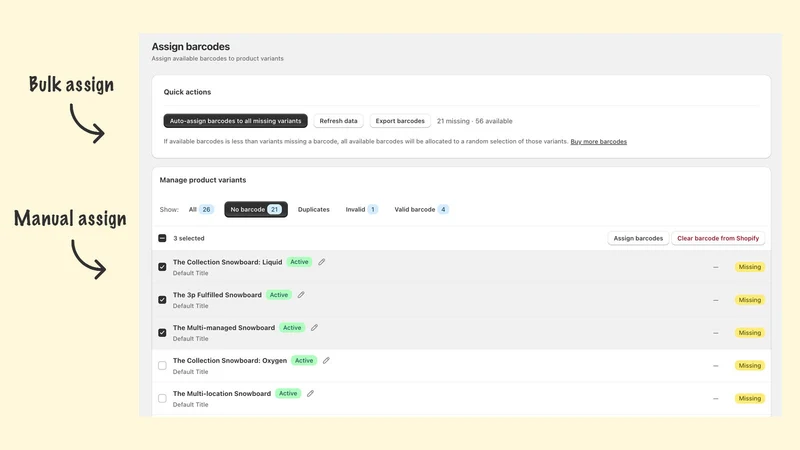Click Missing badge for Collection Snowboard: Liquid

pos(749,267)
